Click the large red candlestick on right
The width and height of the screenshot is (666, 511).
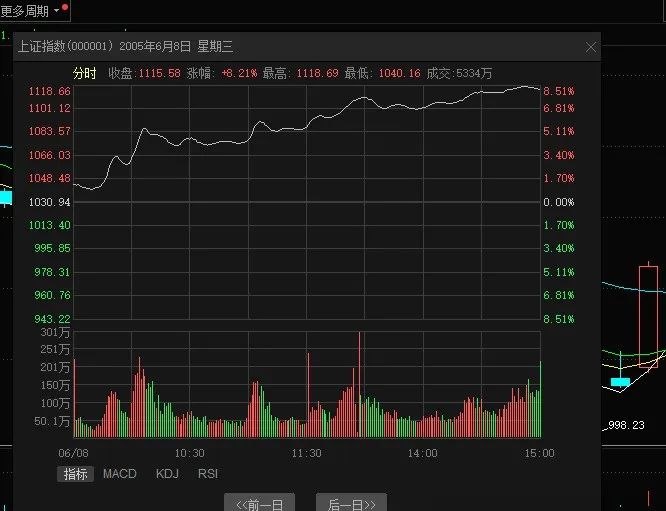click(x=649, y=316)
